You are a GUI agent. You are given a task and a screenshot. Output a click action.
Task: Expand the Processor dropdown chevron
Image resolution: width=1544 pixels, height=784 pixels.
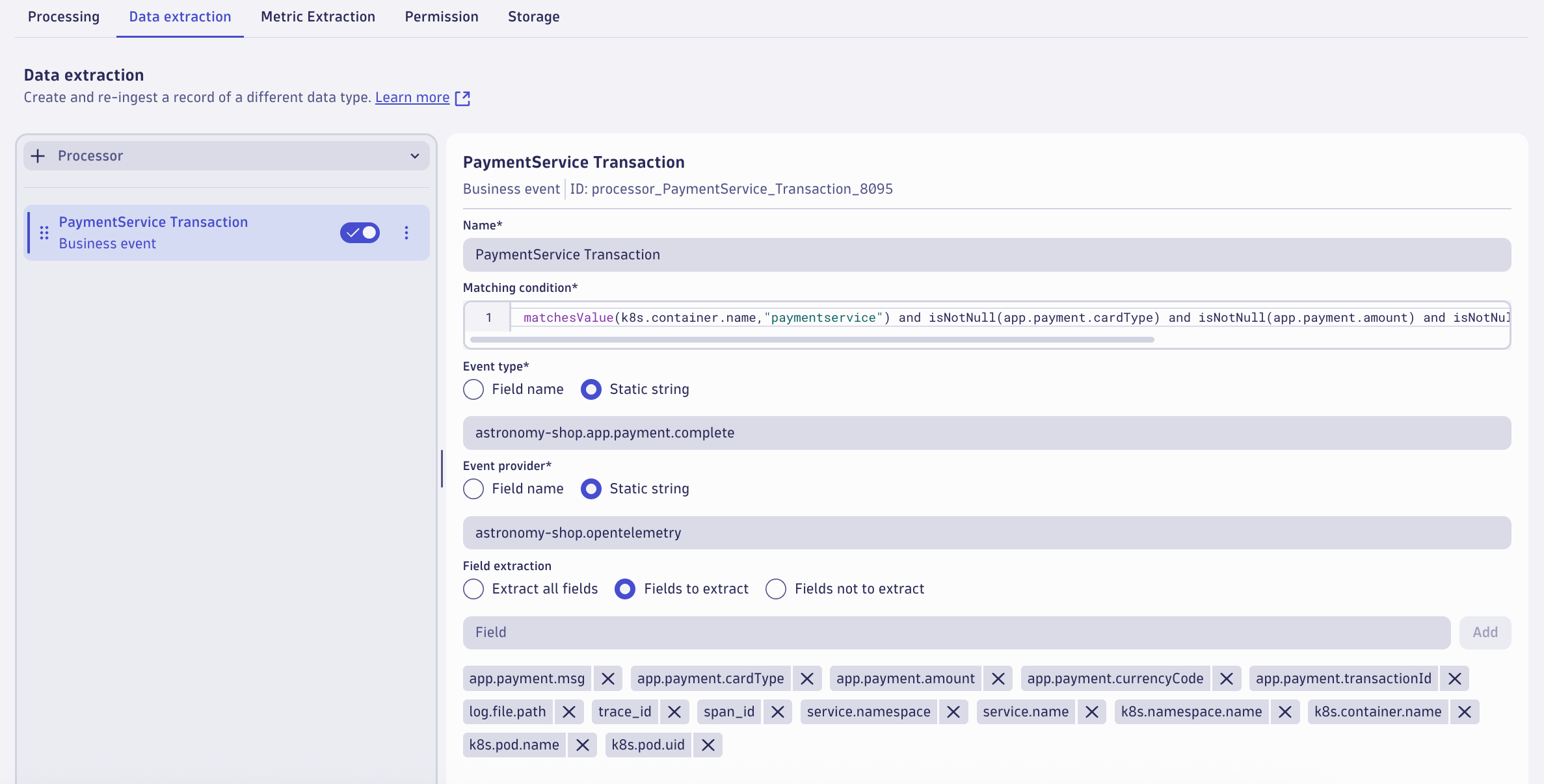(x=415, y=156)
